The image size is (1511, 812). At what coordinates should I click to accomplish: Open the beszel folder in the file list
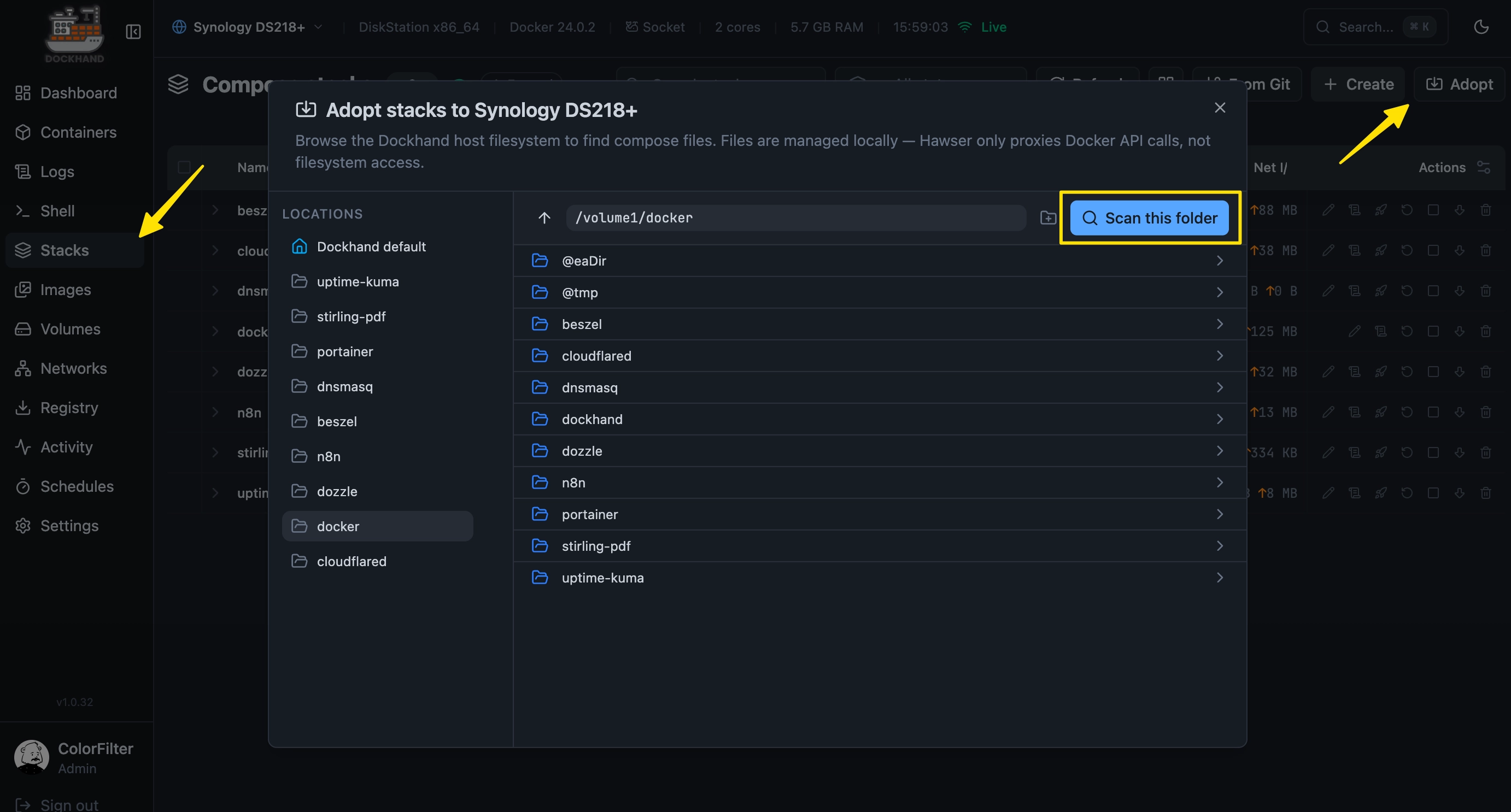click(880, 324)
